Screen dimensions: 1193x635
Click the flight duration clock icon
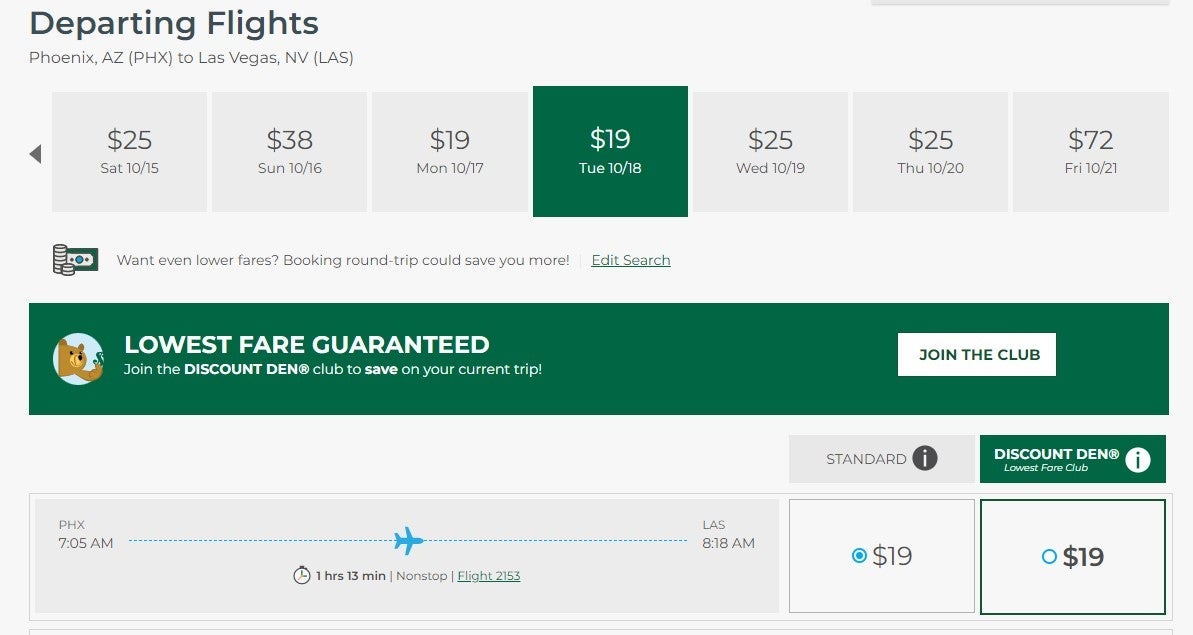(301, 576)
